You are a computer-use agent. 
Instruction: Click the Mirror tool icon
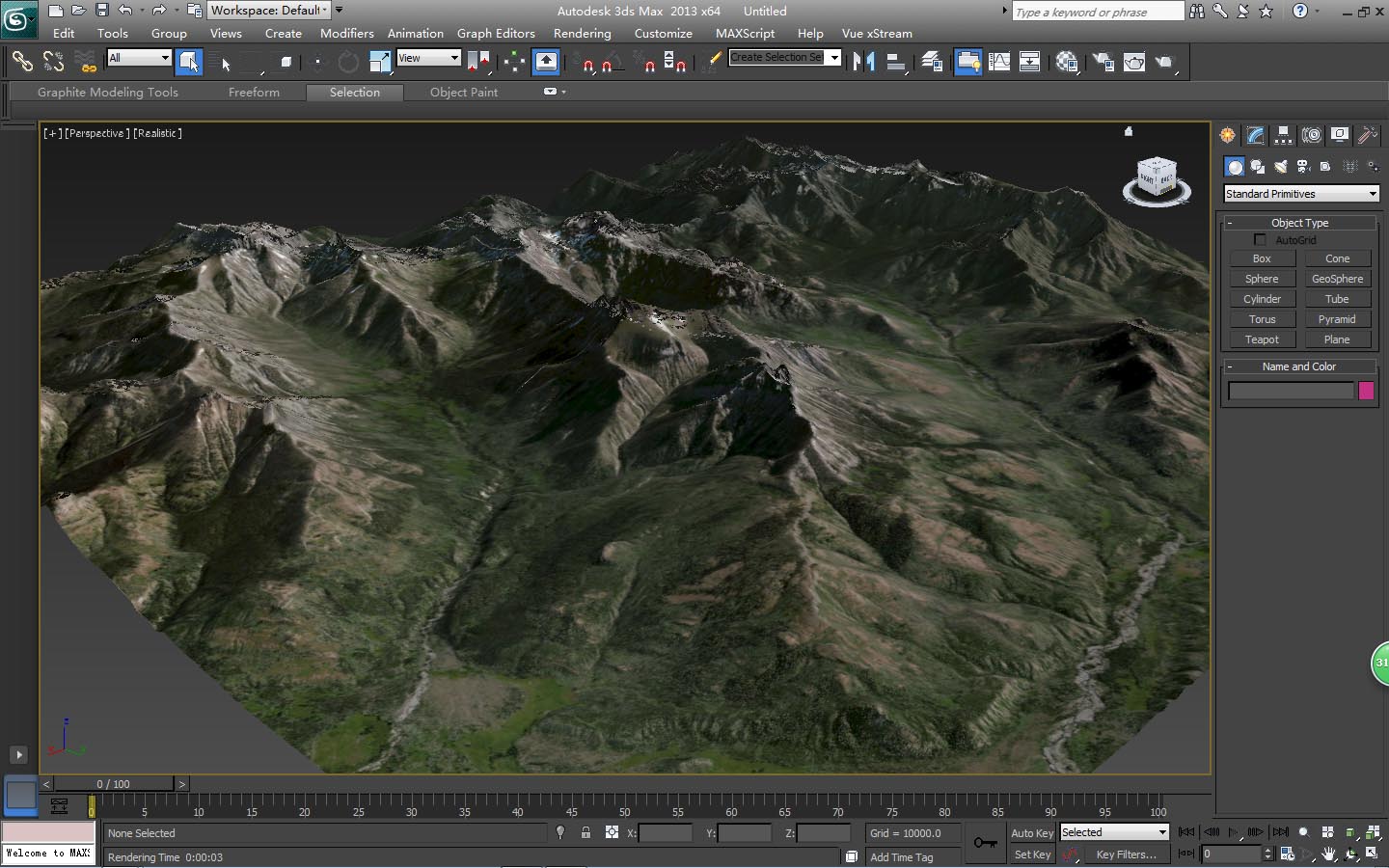[863, 63]
